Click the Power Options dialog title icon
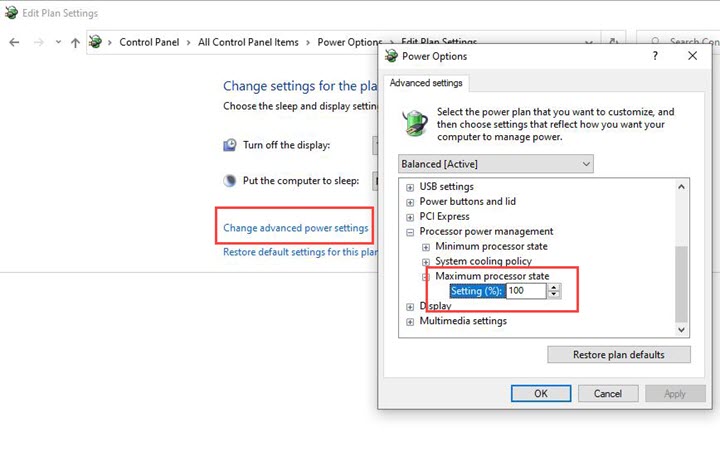The width and height of the screenshot is (720, 466). [391, 56]
